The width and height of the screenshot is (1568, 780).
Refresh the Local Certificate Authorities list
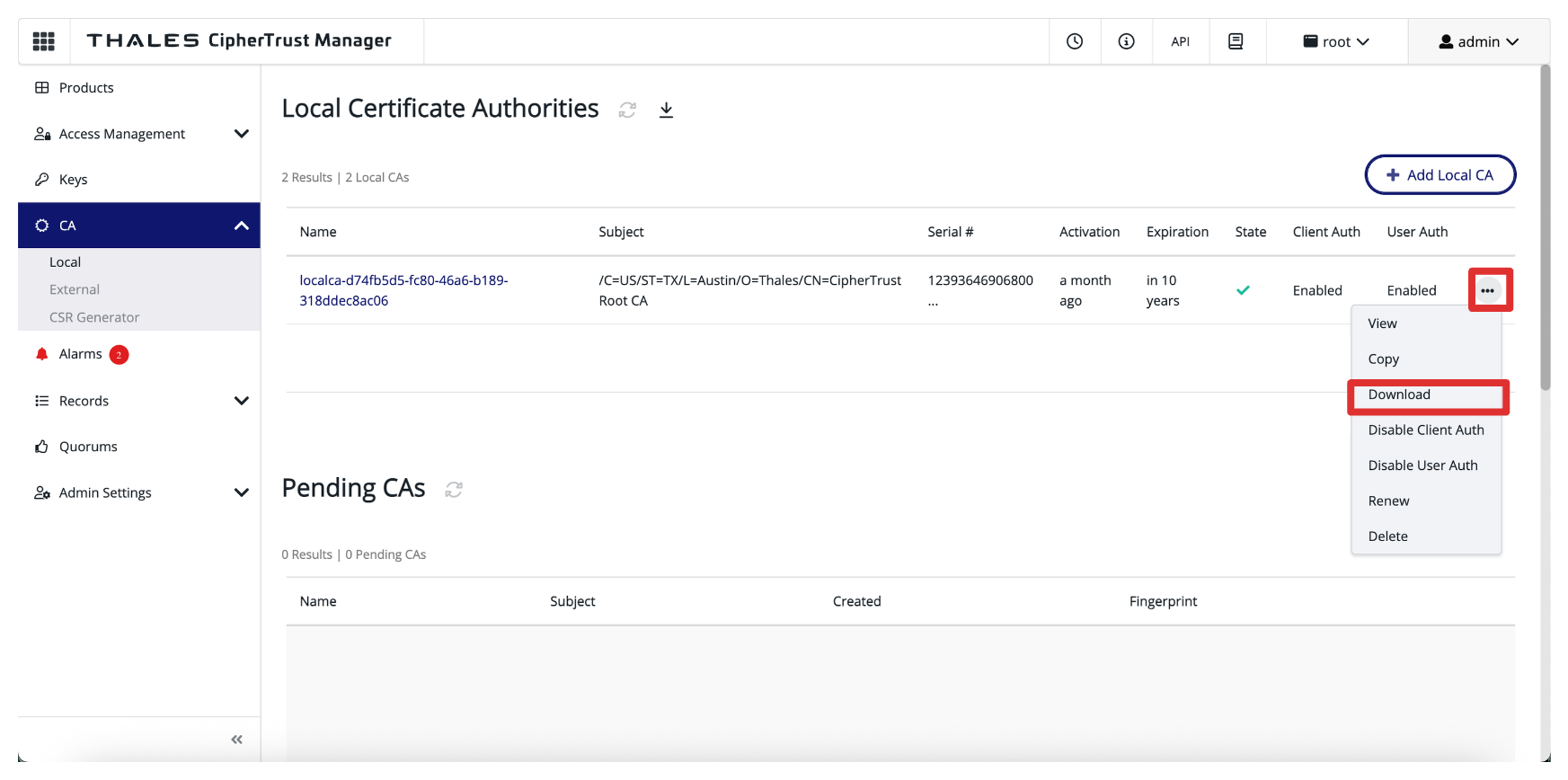(627, 110)
